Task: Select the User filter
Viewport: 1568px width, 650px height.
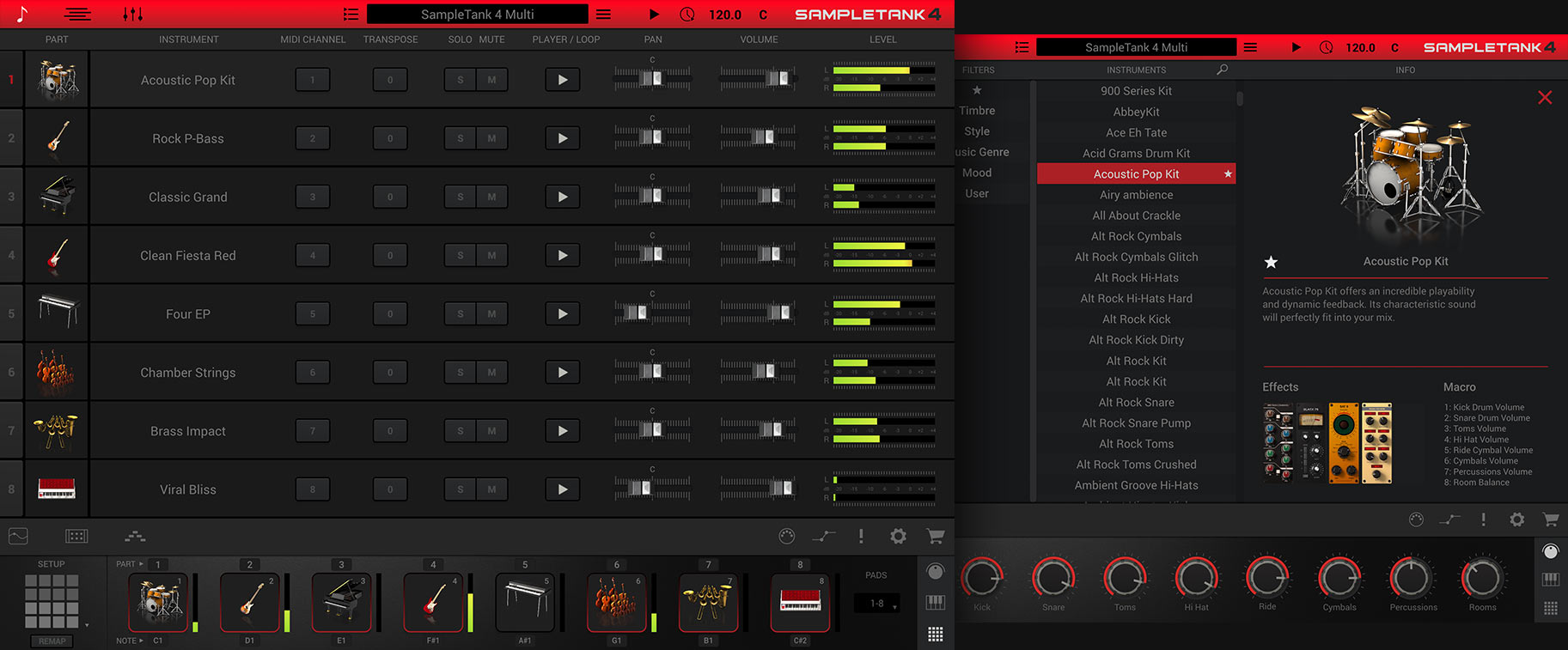Action: [x=977, y=193]
